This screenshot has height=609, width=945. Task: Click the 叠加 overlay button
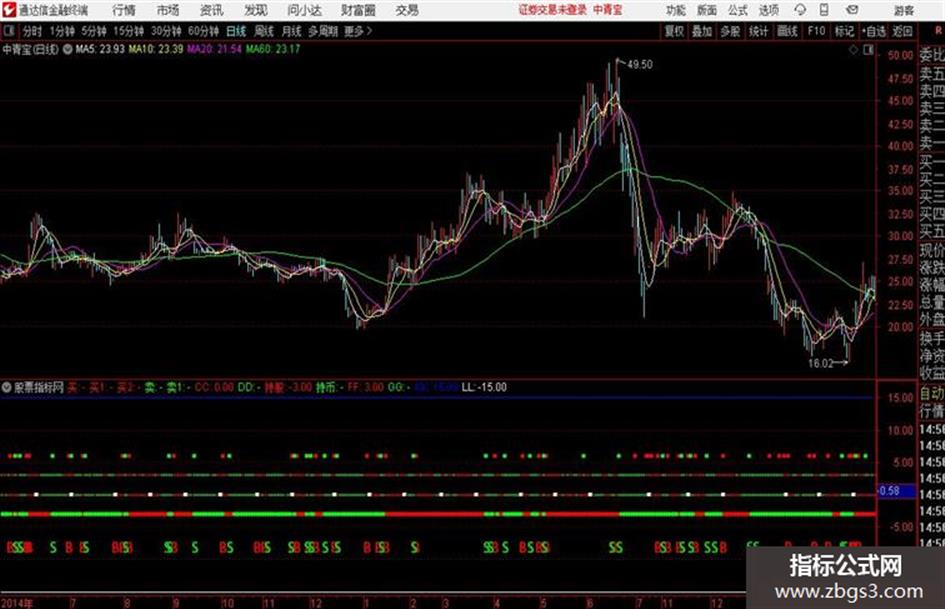click(702, 31)
